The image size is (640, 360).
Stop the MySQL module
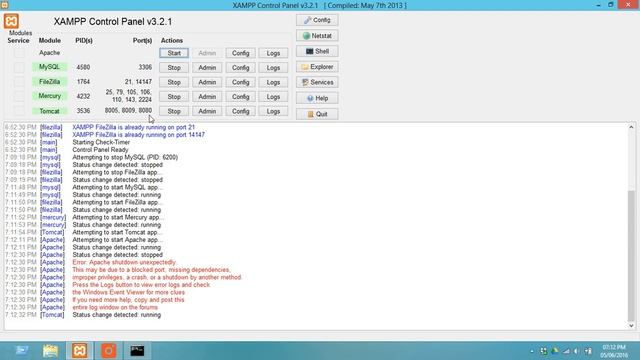tap(174, 68)
